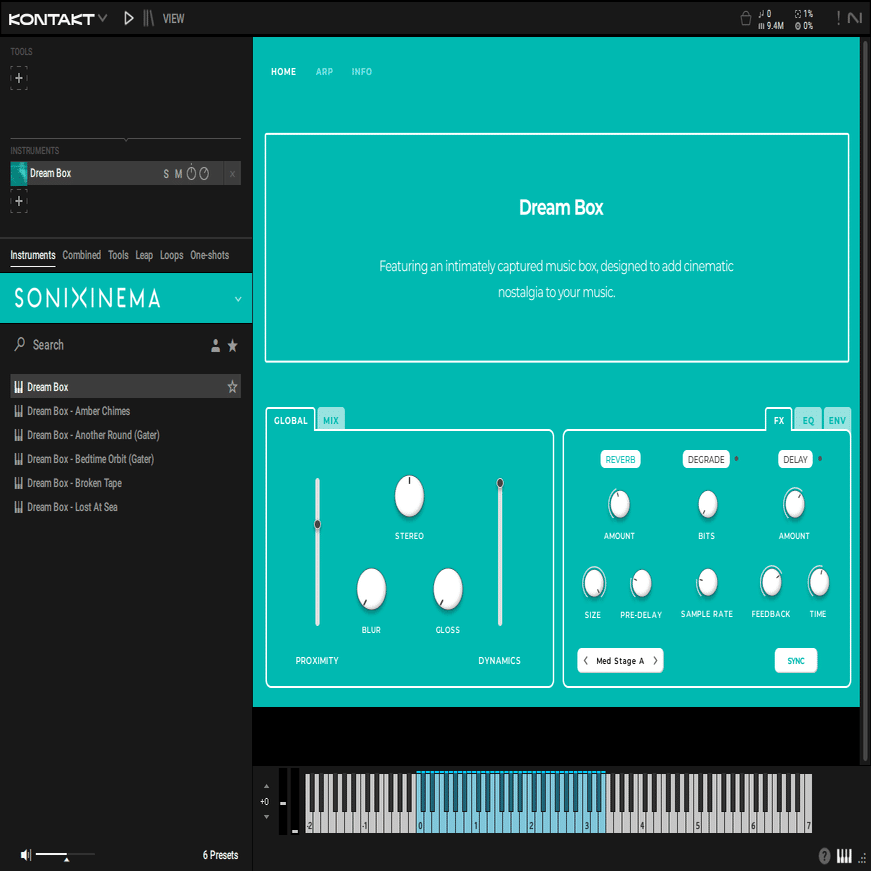Viewport: 871px width, 871px height.
Task: Load Dream Box - Broken Tape preset
Action: point(126,483)
